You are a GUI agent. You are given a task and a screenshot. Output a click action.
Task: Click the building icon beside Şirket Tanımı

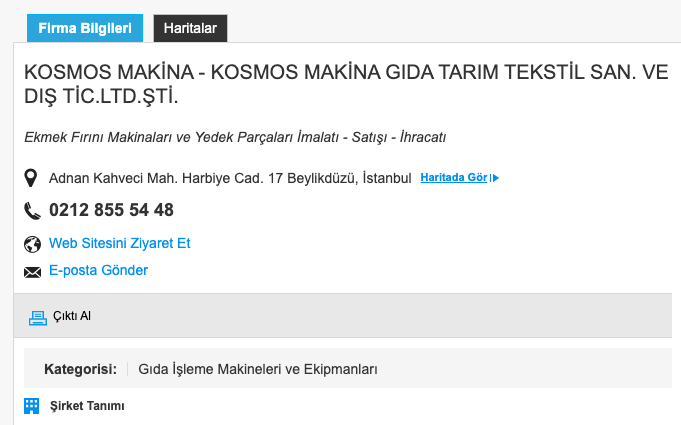(x=32, y=406)
